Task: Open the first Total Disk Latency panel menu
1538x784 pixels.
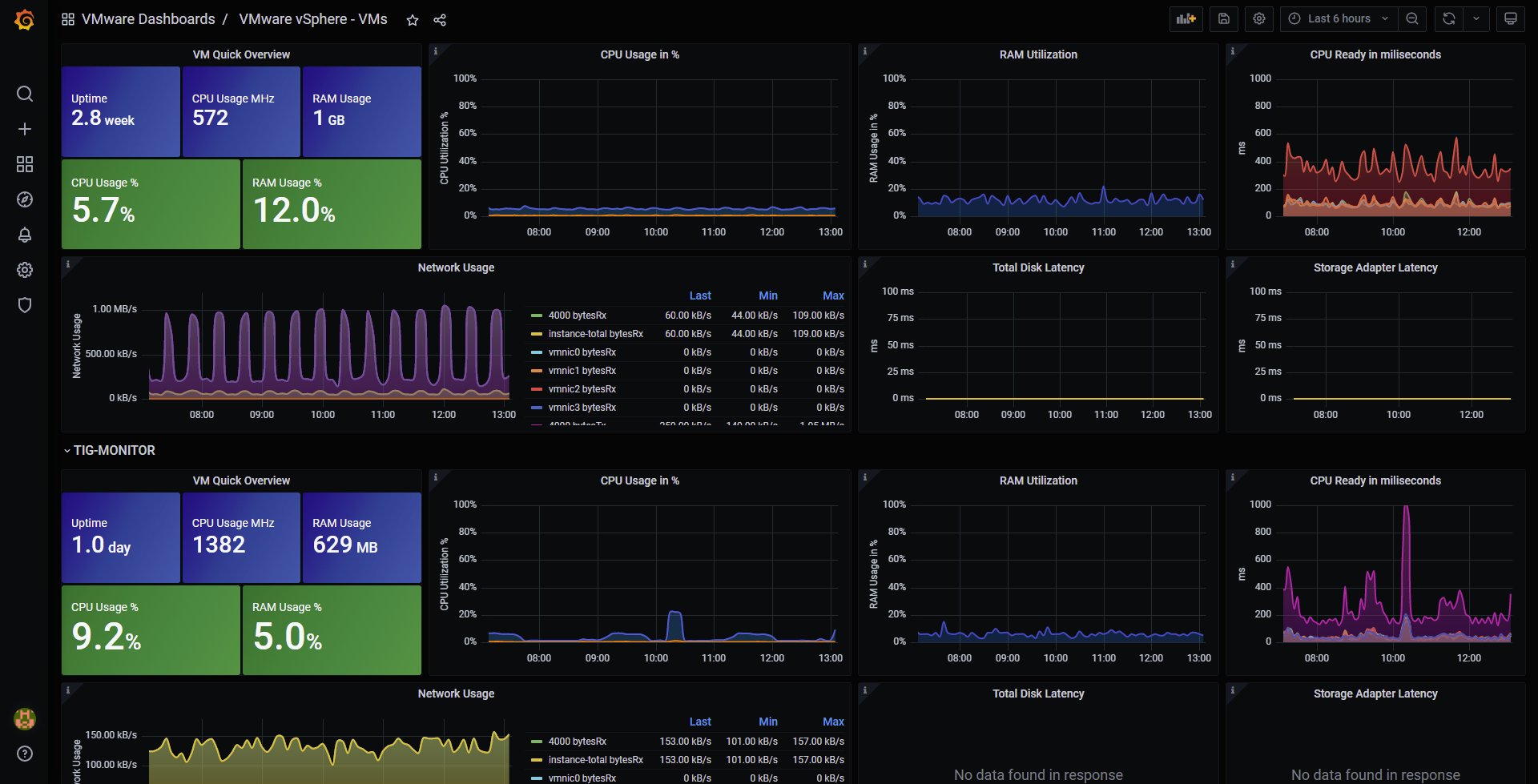Action: [1038, 267]
